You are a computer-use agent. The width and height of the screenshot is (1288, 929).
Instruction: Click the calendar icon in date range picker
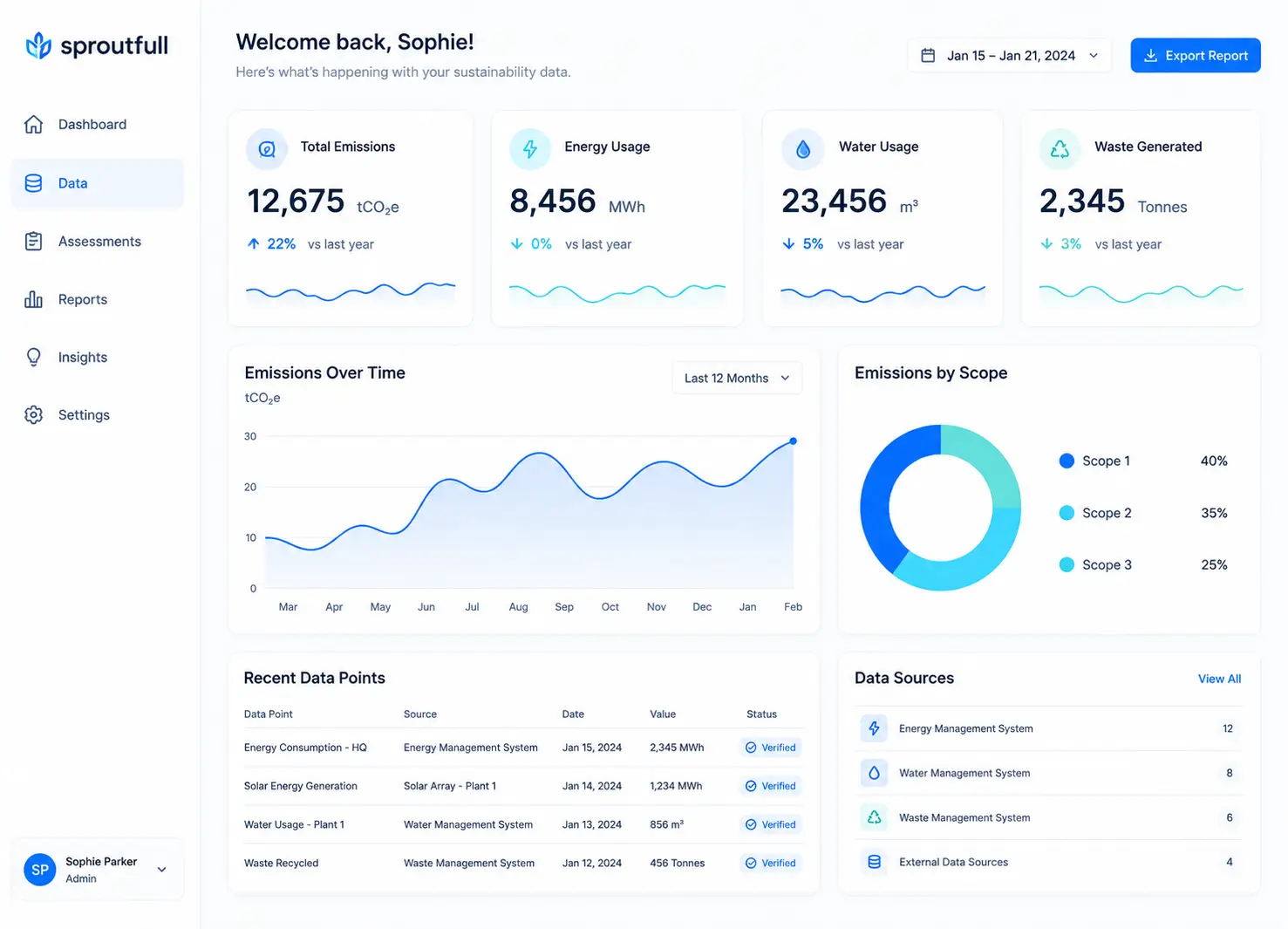[929, 56]
